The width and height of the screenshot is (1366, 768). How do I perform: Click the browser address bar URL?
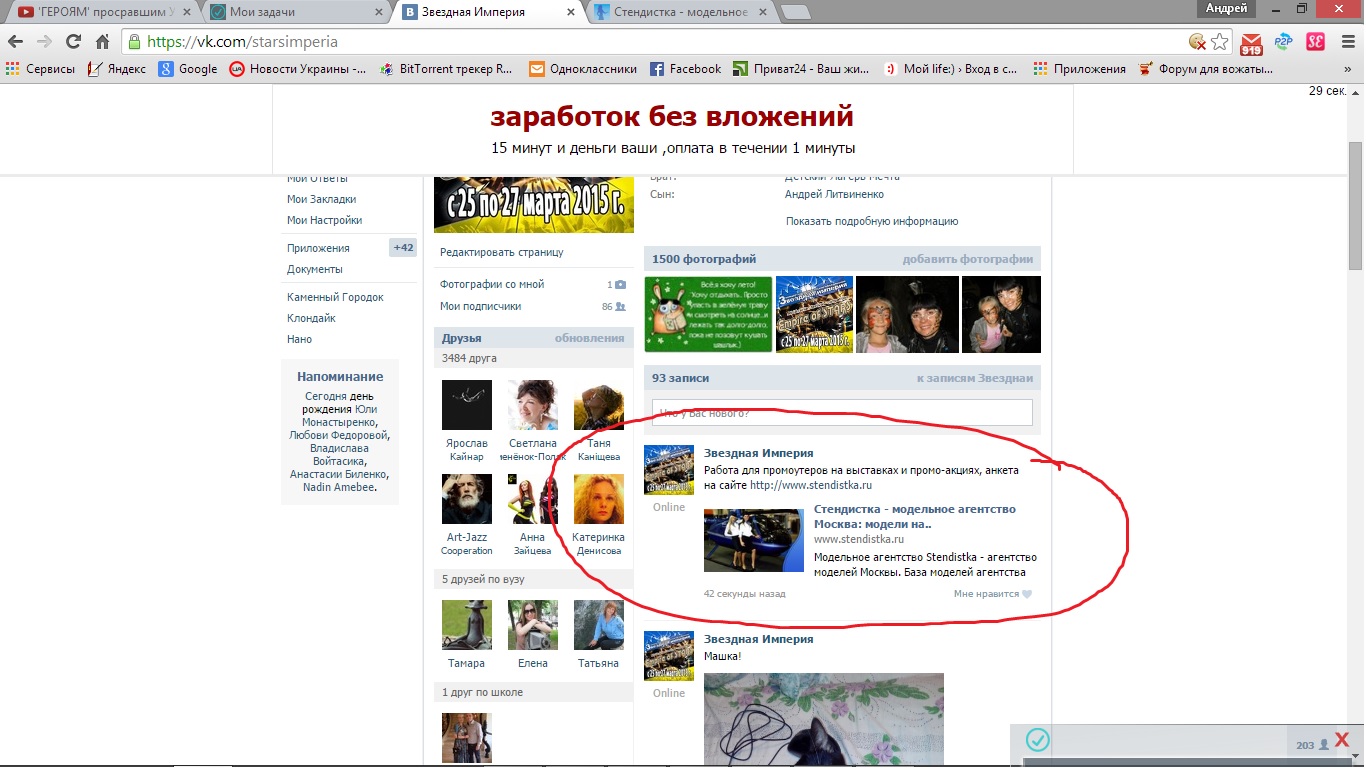click(x=243, y=42)
